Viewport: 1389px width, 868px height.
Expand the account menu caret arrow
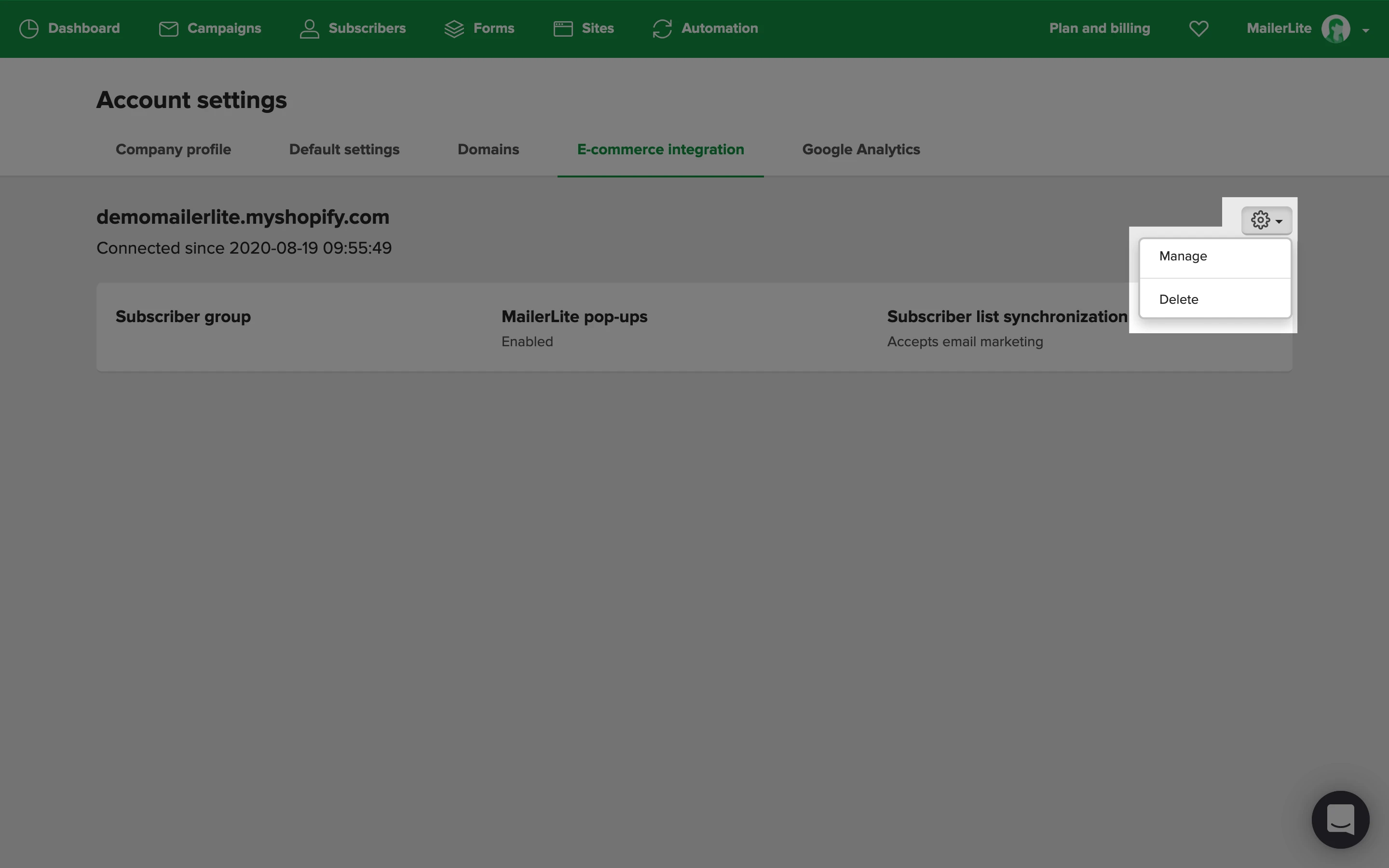(1366, 30)
